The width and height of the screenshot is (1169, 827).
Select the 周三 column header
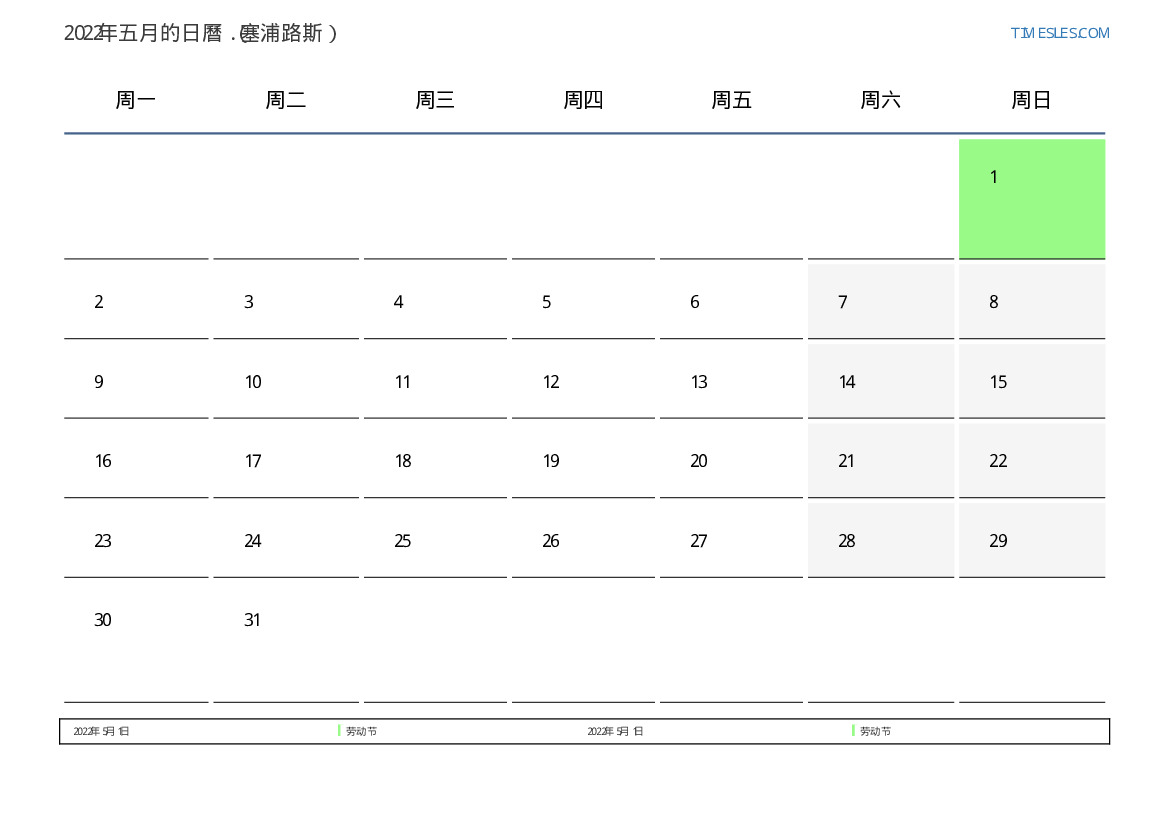[x=435, y=100]
